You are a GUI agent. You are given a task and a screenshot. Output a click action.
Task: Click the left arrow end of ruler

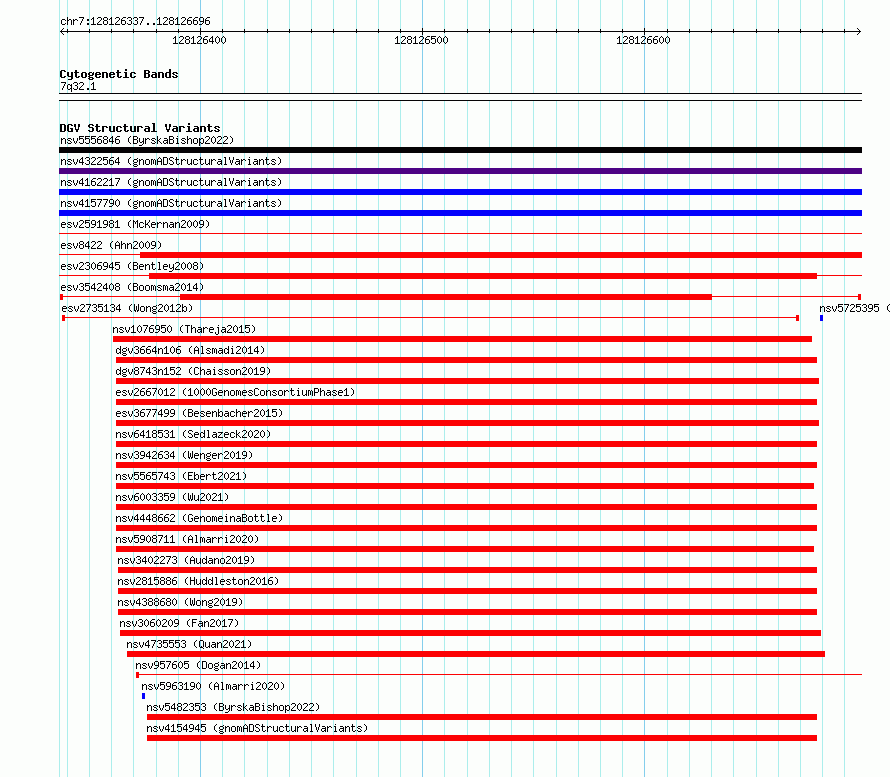(x=63, y=32)
